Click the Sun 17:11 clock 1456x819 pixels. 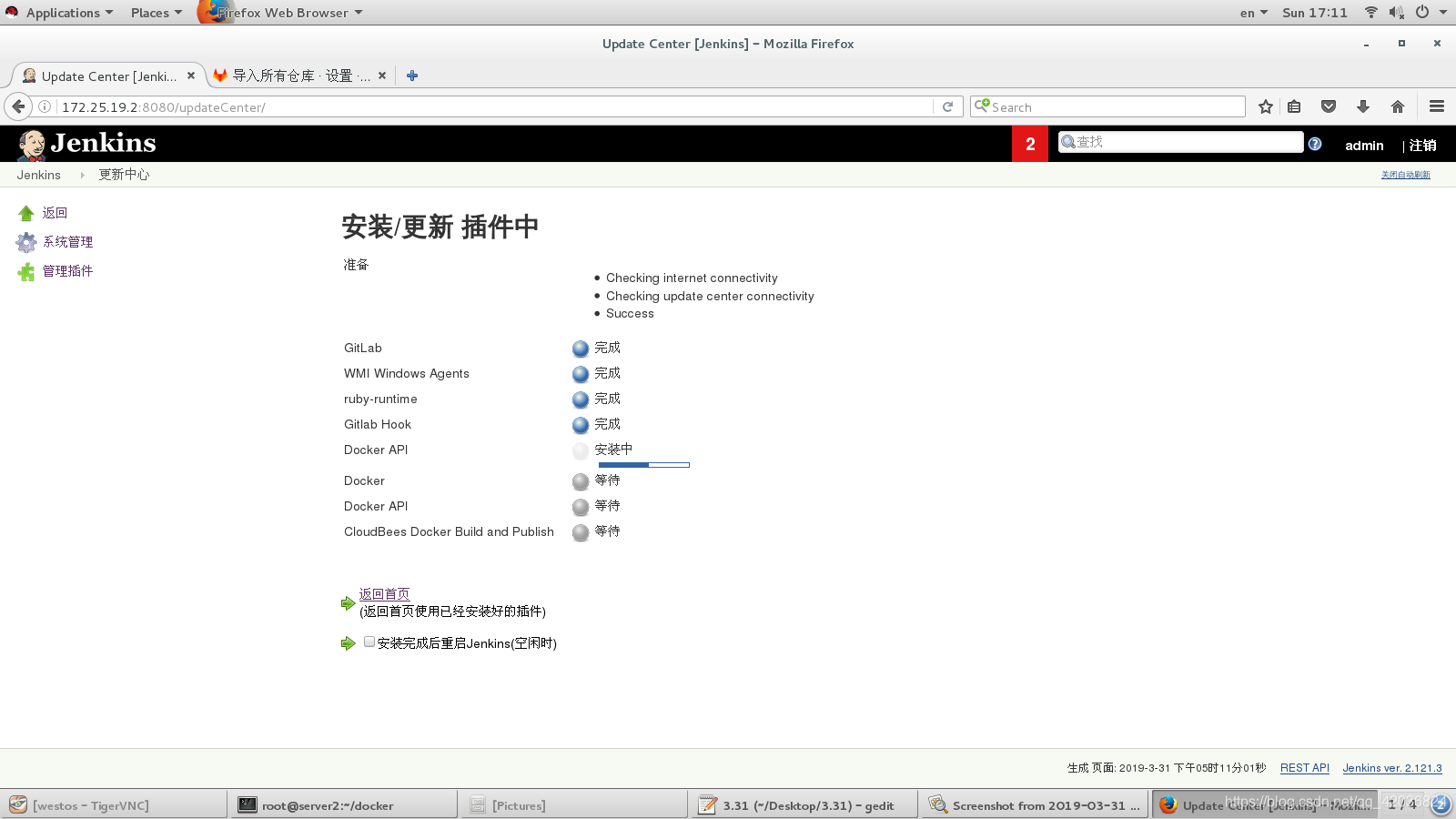click(1315, 13)
